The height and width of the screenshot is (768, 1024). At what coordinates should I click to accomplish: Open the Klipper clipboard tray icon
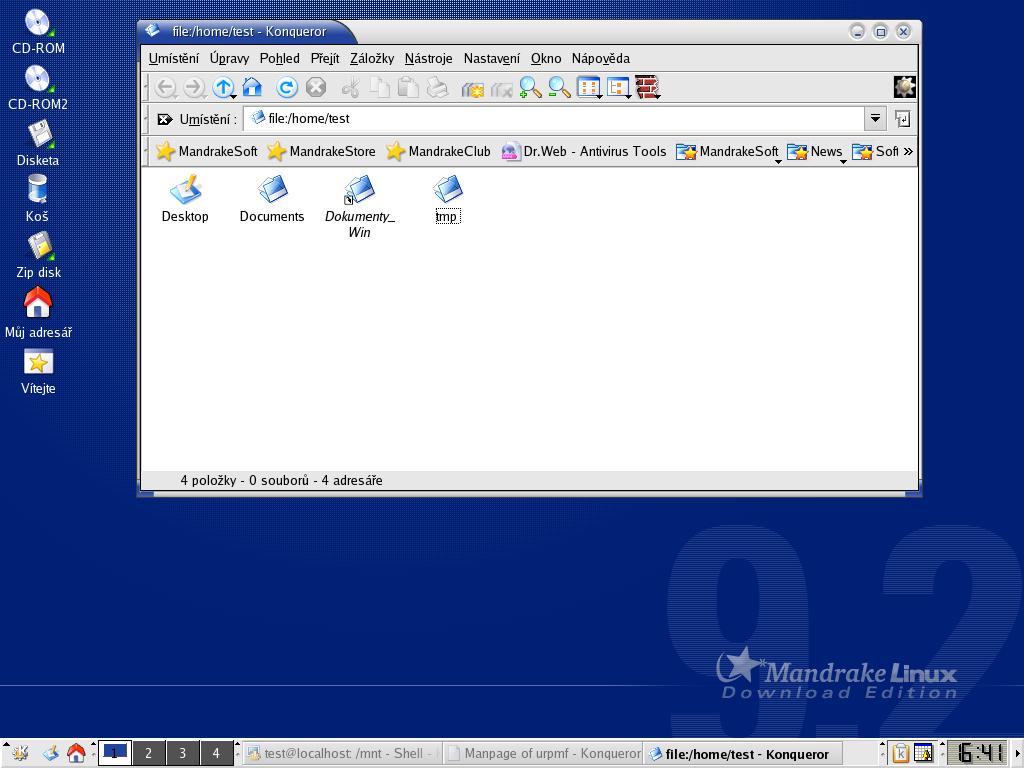click(x=901, y=753)
